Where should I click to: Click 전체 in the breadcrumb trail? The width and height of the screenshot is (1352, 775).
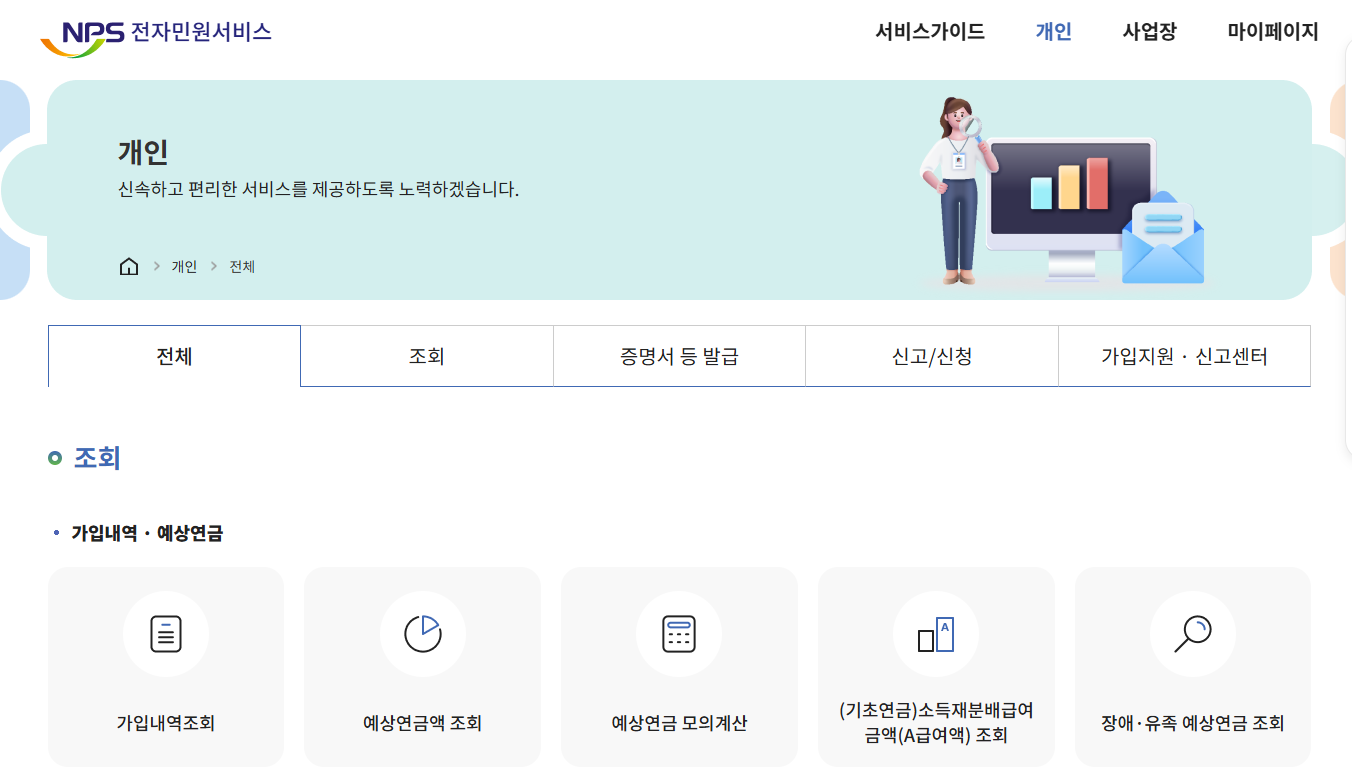(240, 266)
